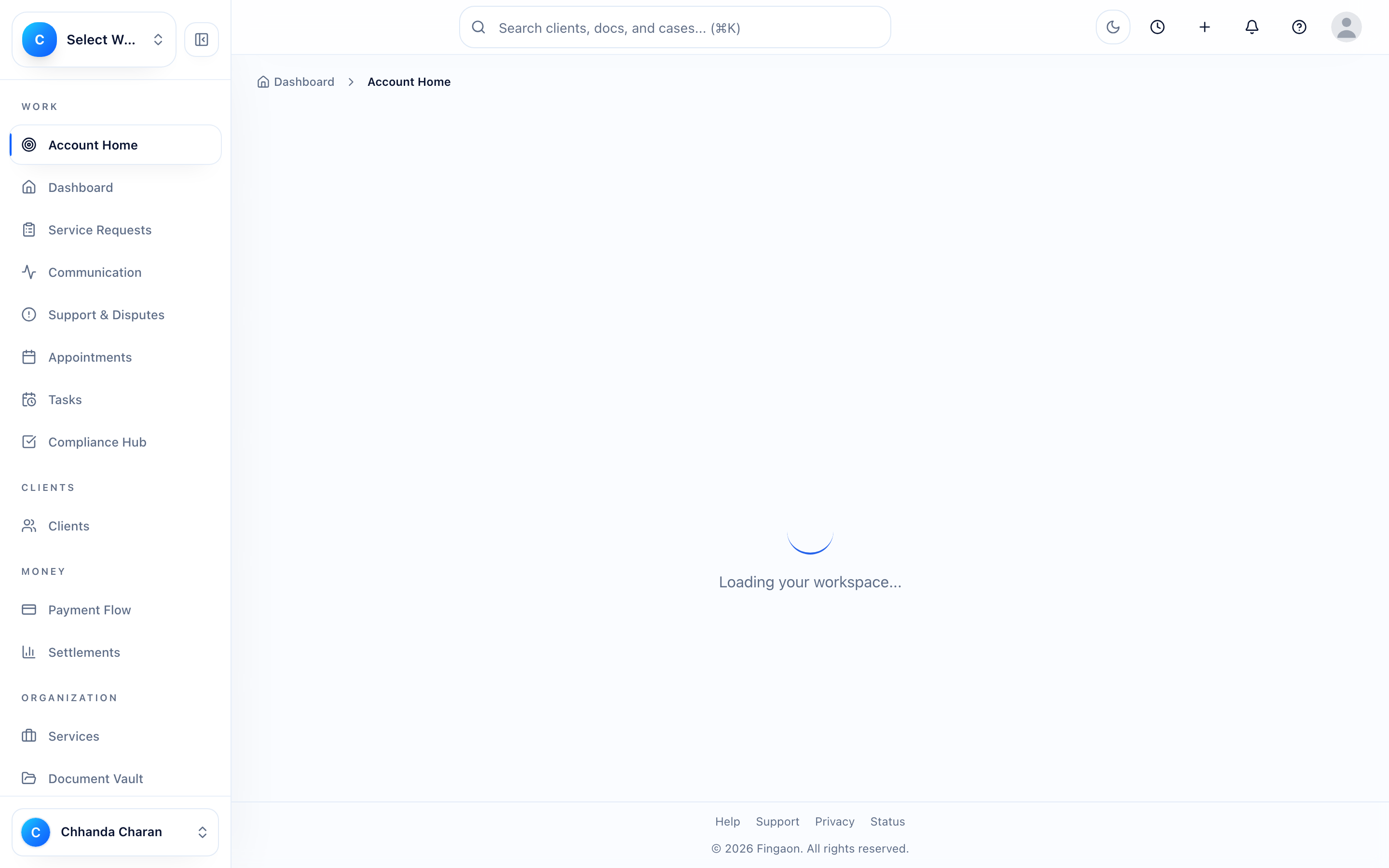The image size is (1389, 868).
Task: Click the workspace avatar letter C
Action: tap(39, 40)
